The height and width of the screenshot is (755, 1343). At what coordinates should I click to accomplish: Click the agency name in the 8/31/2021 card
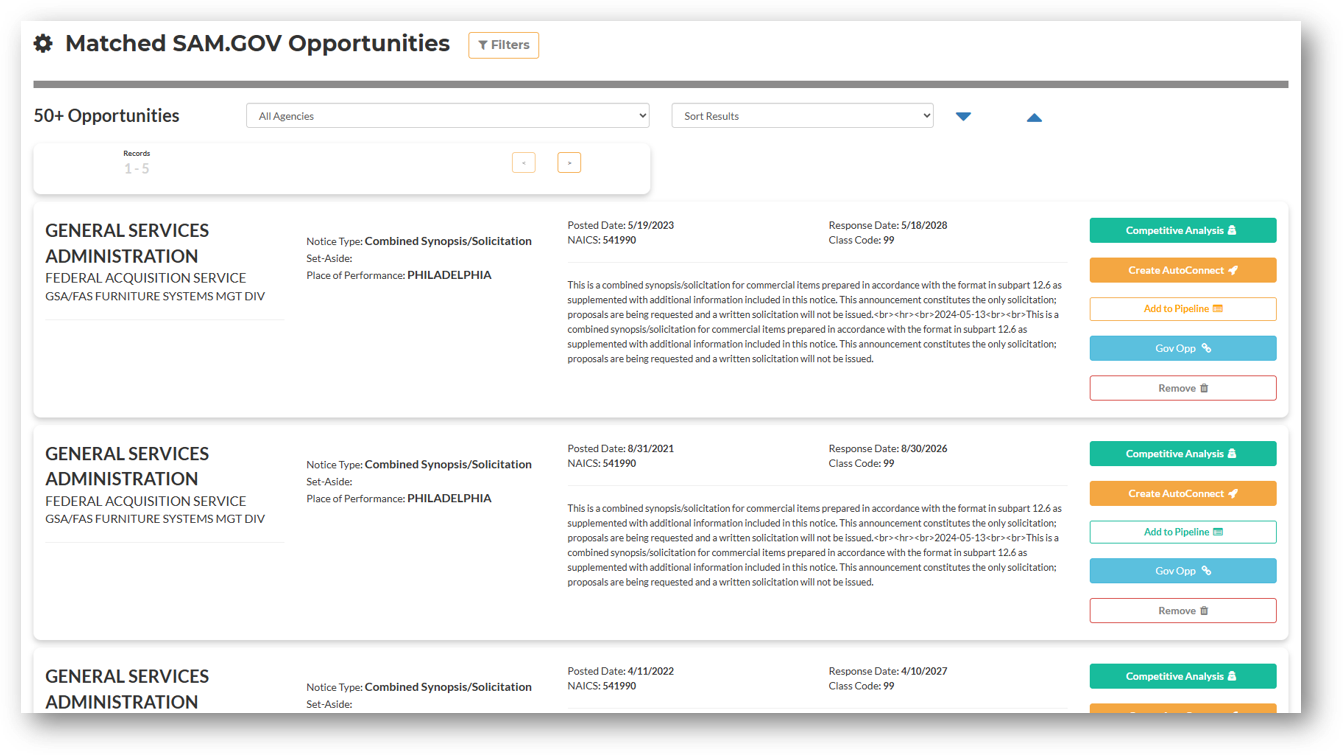(x=127, y=466)
